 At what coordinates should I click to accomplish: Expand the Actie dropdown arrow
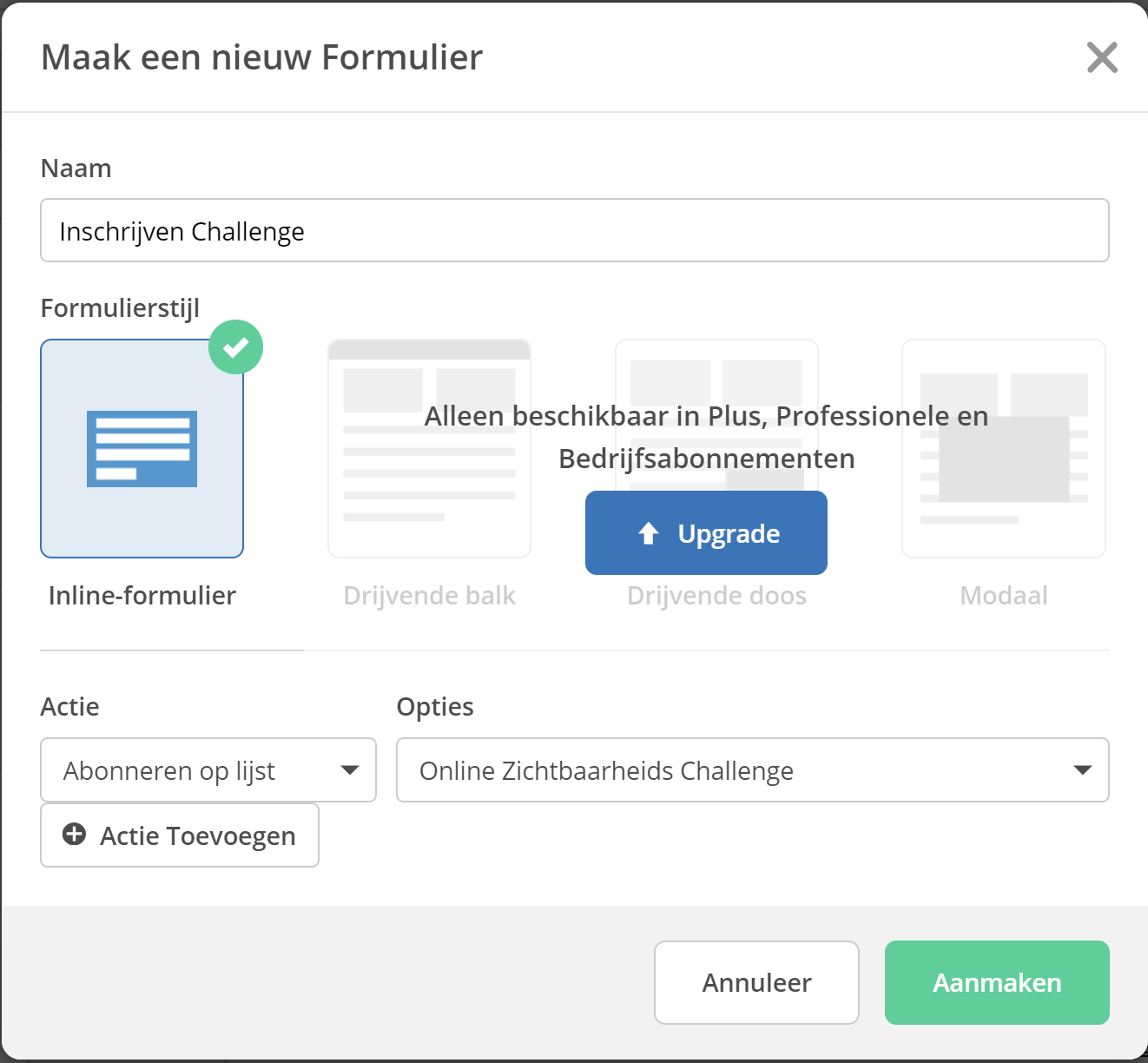click(350, 770)
